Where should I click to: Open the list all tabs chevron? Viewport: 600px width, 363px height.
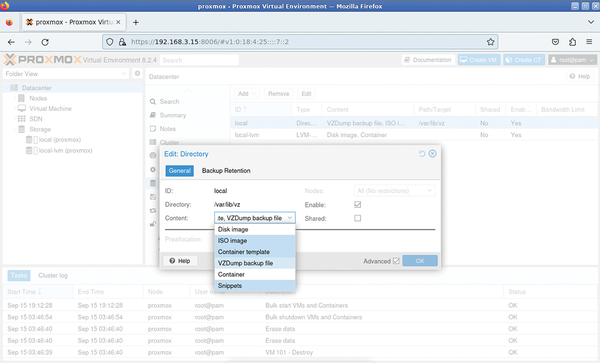point(591,22)
